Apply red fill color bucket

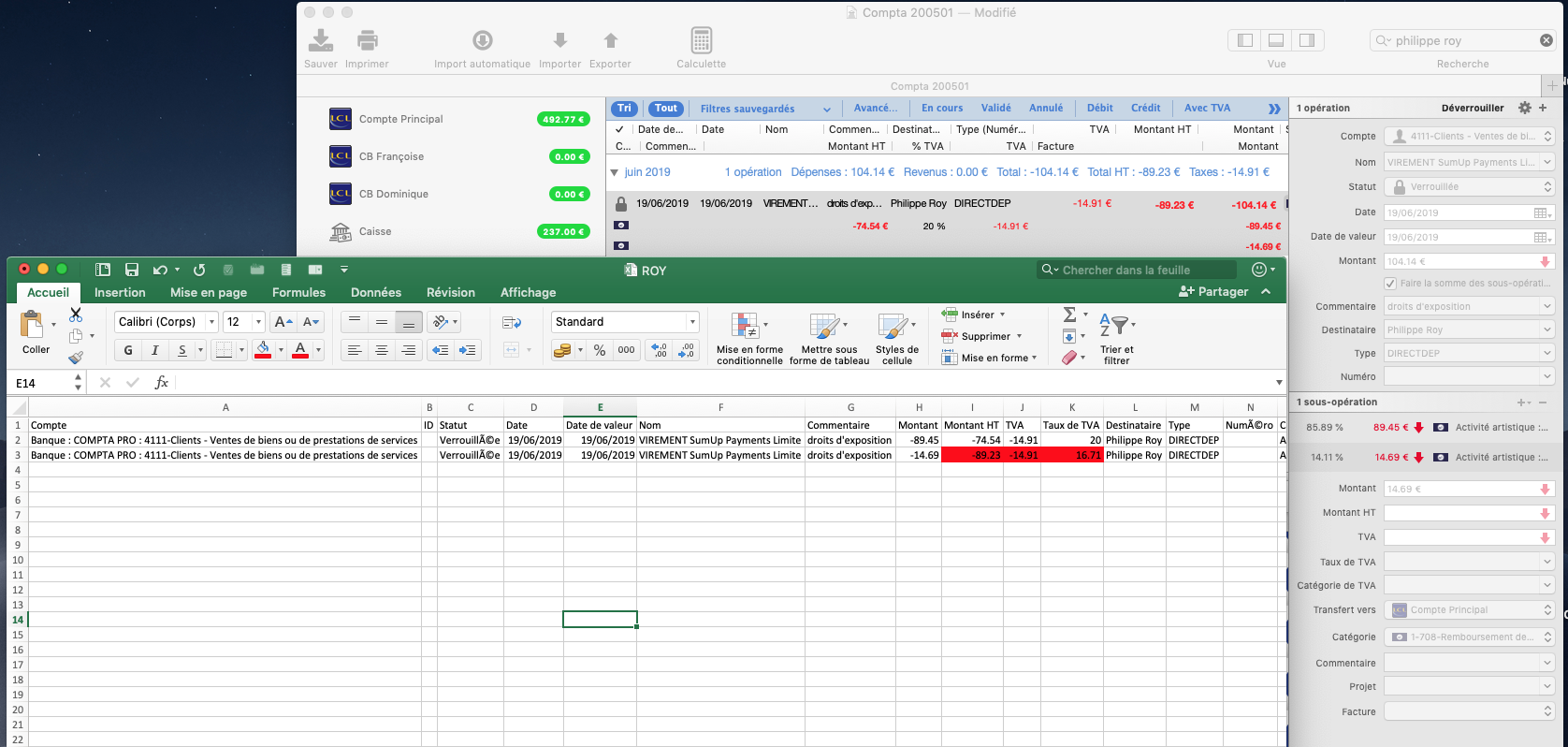coord(263,350)
